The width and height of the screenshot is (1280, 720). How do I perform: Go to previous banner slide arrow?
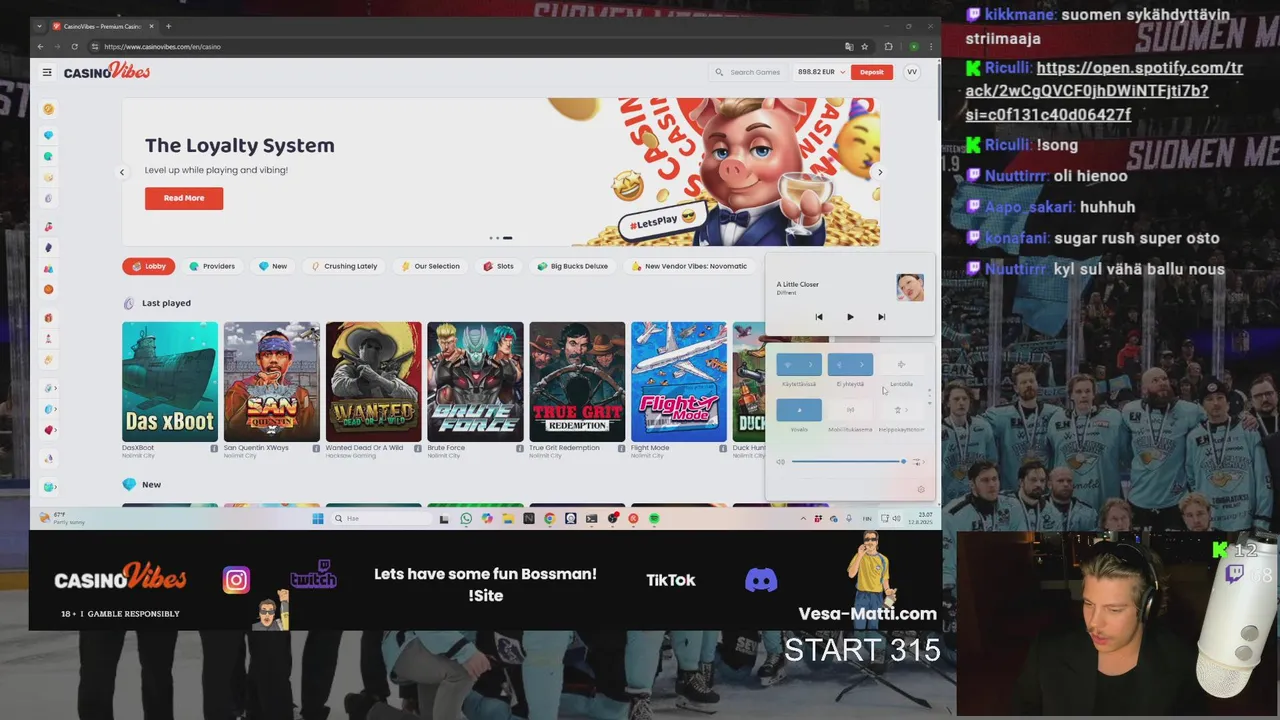122,172
